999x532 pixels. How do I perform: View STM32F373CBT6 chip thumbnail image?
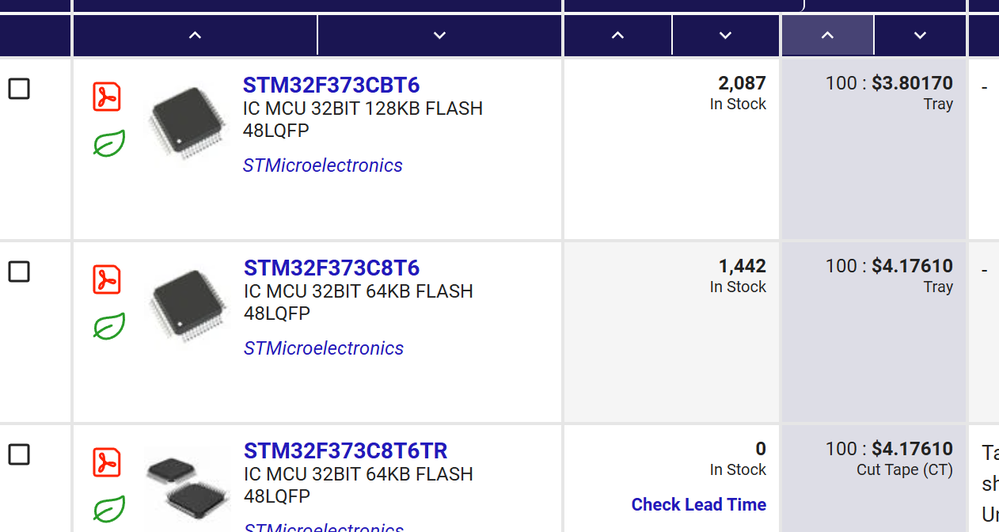[x=187, y=123]
